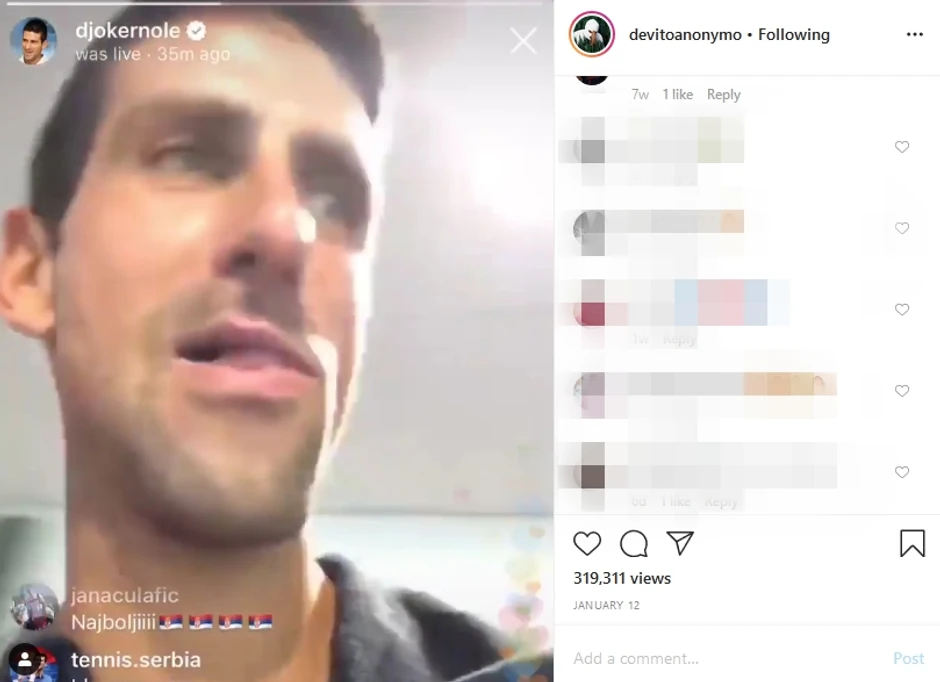Open the comment bubble icon
Image resolution: width=940 pixels, height=682 pixels.
coord(634,544)
